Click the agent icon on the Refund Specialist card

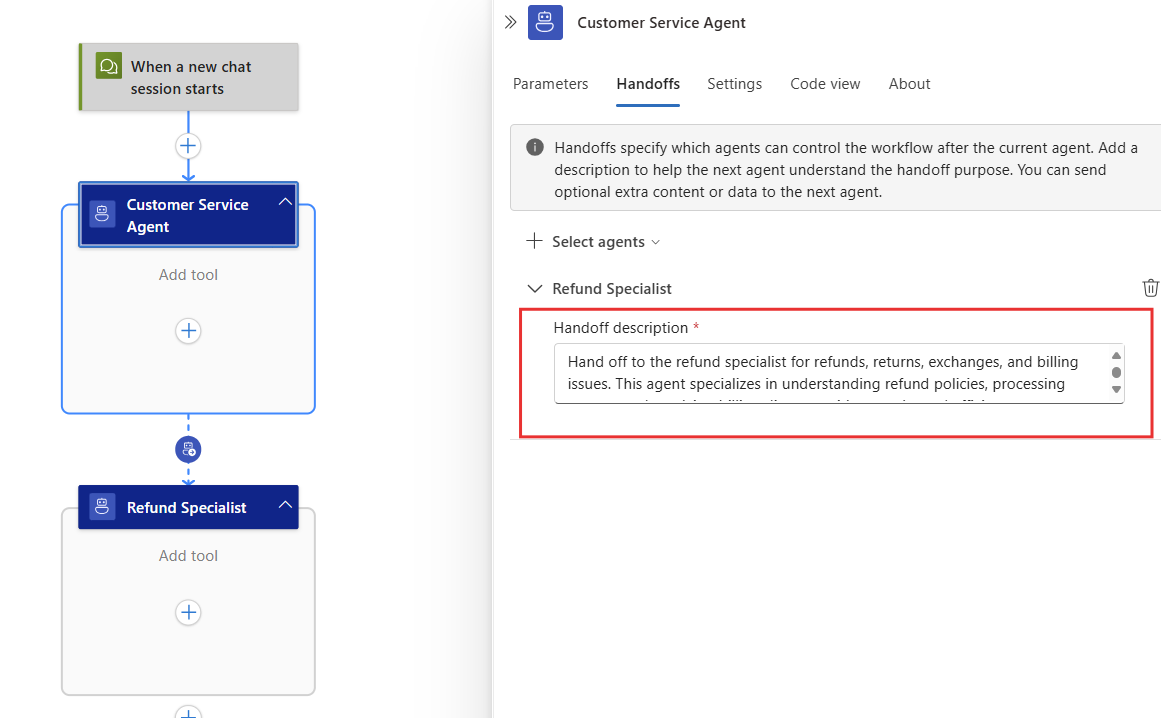[x=101, y=506]
